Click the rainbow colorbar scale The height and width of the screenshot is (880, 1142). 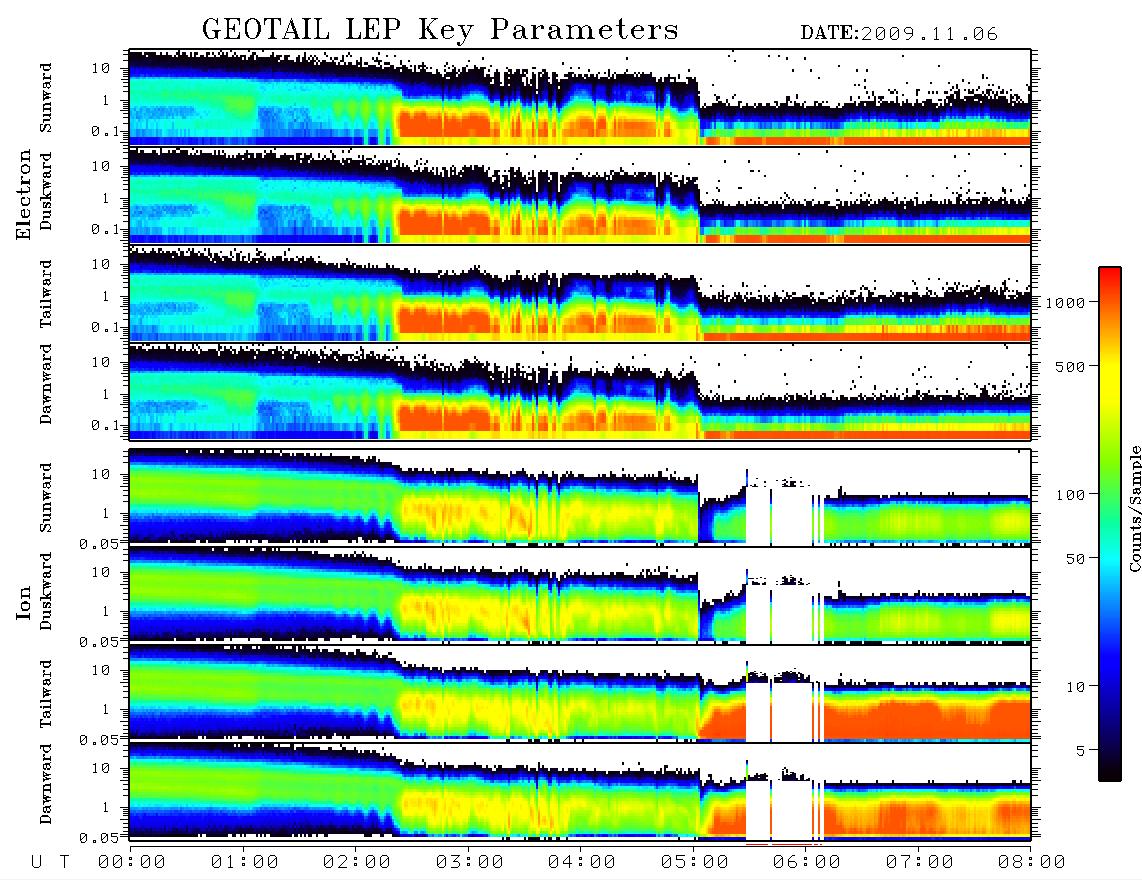pyautogui.click(x=1110, y=524)
